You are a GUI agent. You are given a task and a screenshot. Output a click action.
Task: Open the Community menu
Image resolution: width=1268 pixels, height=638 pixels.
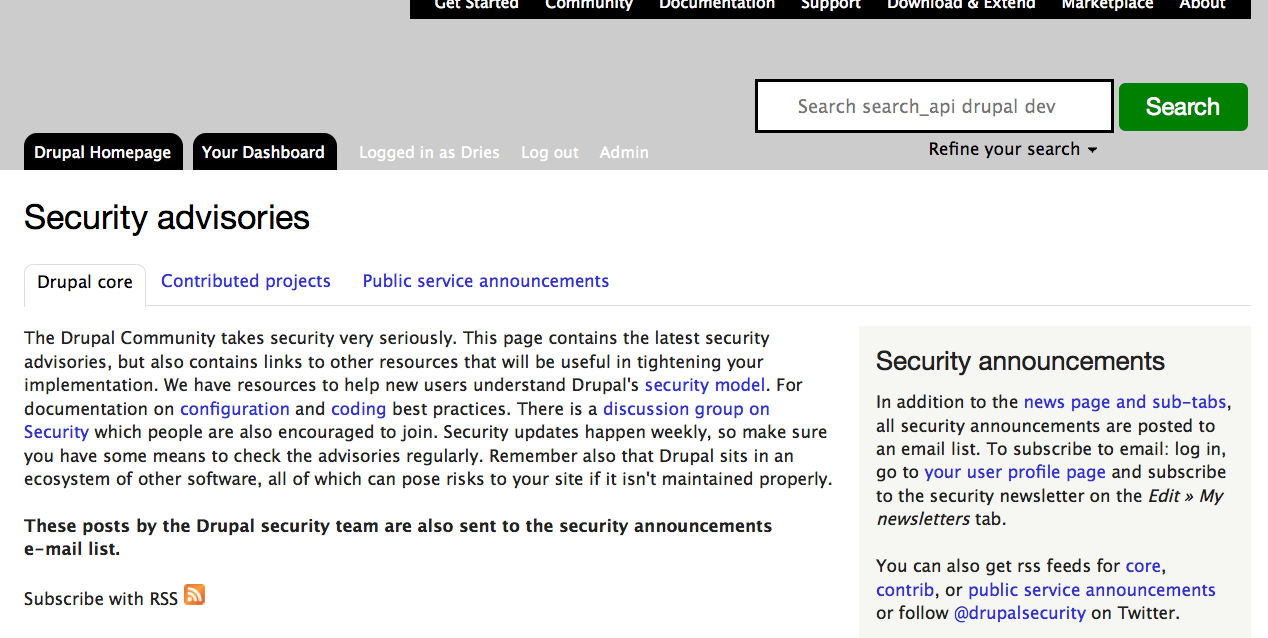point(589,5)
